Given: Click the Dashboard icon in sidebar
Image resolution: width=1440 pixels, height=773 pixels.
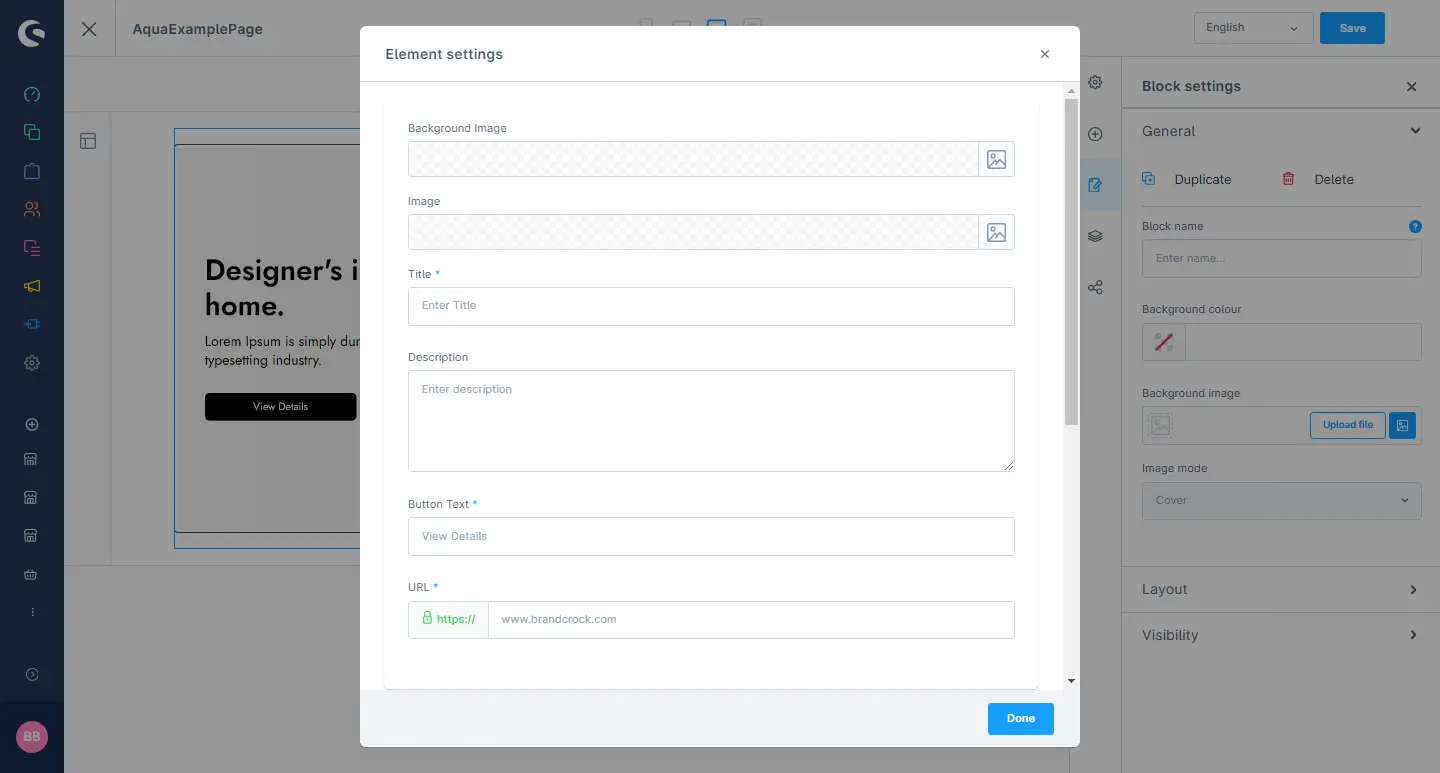Looking at the screenshot, I should (32, 95).
